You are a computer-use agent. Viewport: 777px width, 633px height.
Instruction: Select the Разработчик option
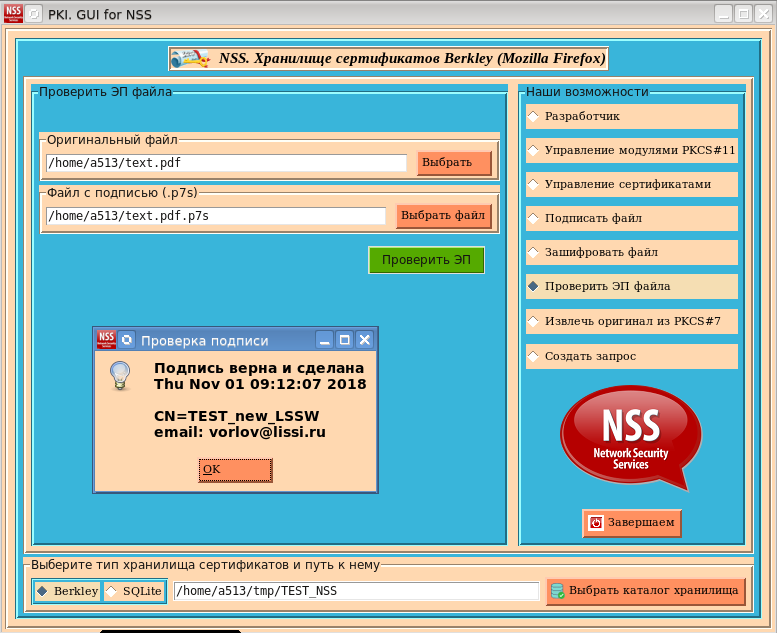632,116
